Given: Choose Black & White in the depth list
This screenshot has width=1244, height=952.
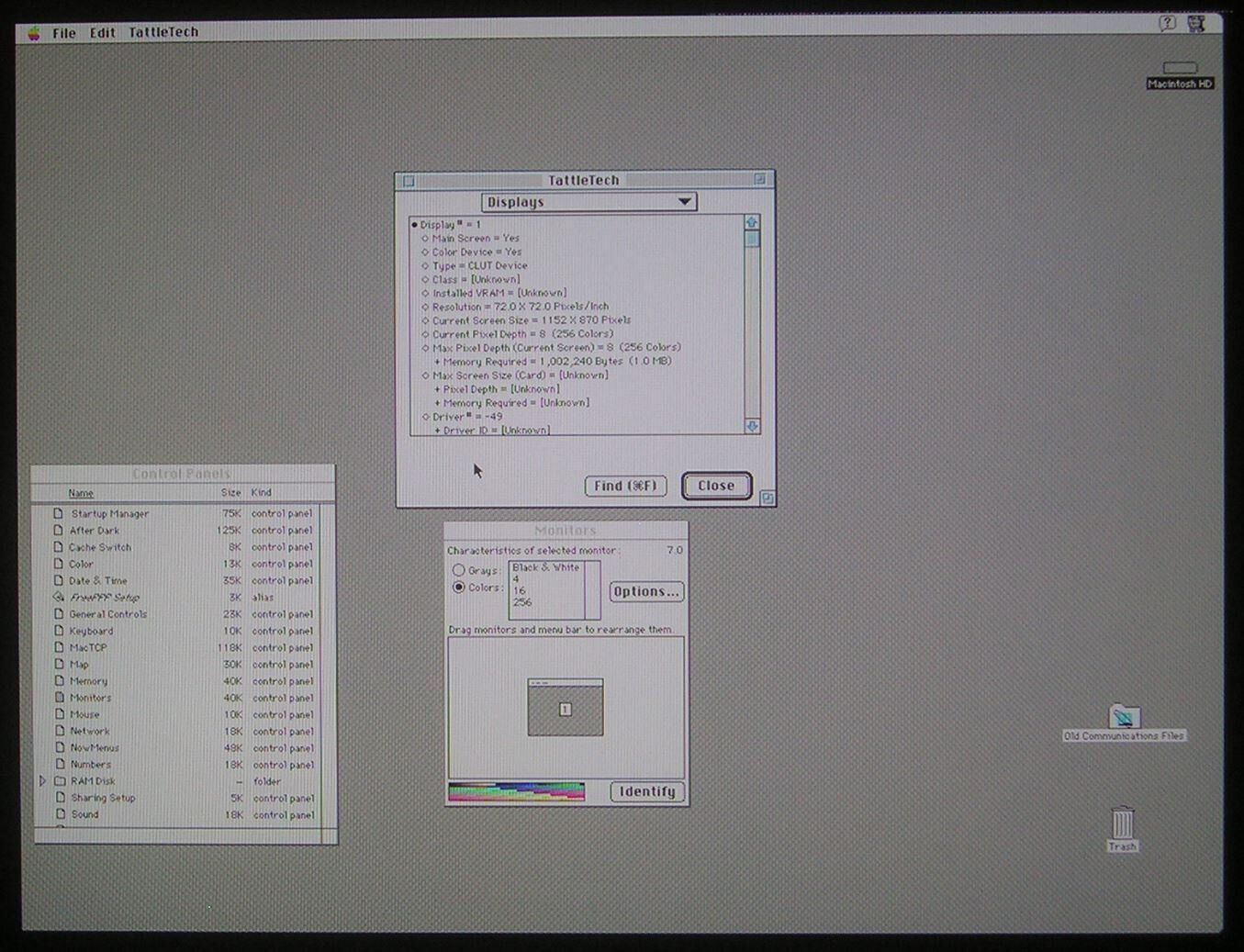Looking at the screenshot, I should pyautogui.click(x=547, y=567).
